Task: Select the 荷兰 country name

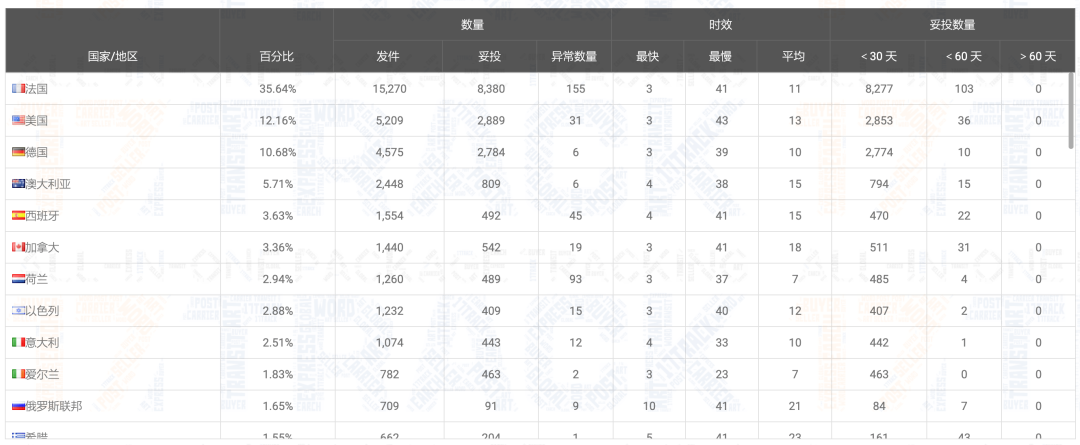Action: (37, 278)
